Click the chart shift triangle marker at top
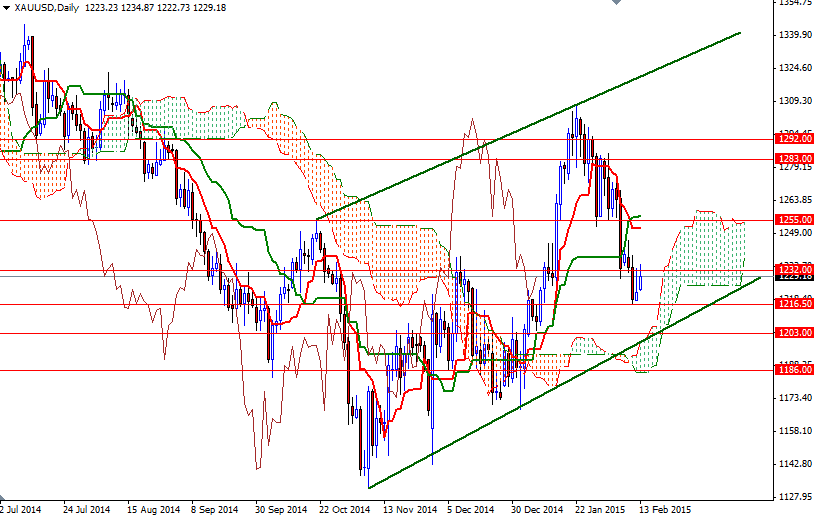814x516 pixels. tap(616, 2)
